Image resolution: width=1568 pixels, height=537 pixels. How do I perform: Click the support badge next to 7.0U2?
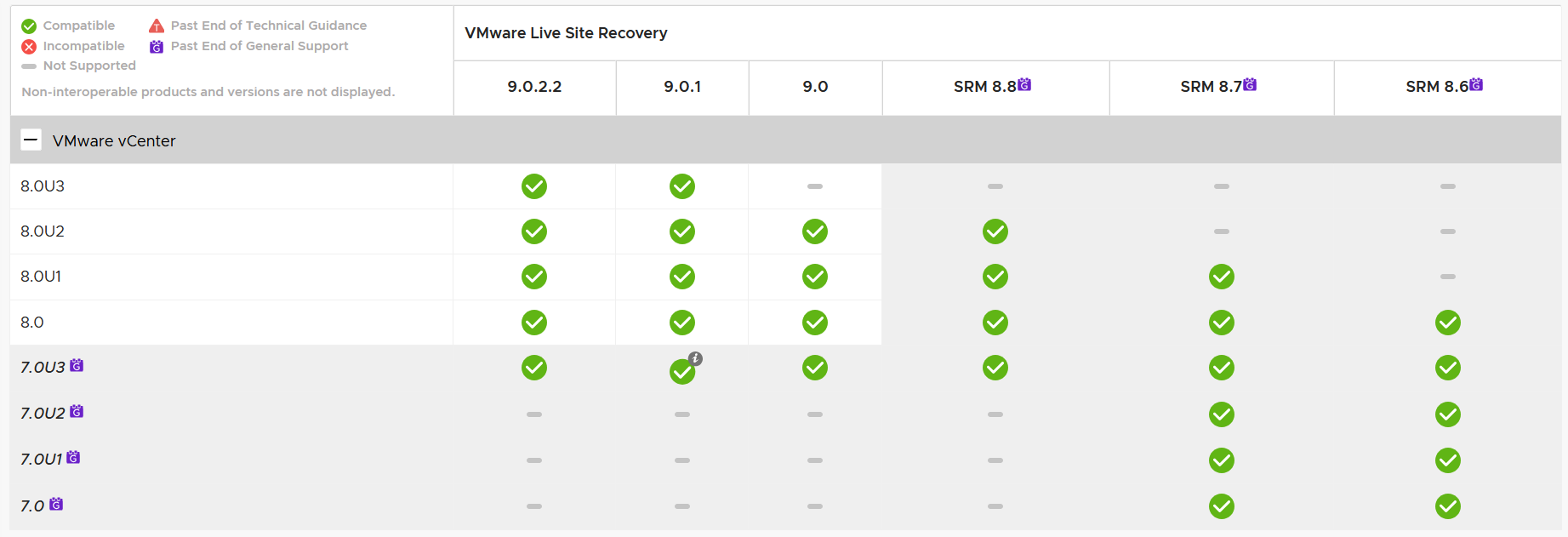pos(77,412)
